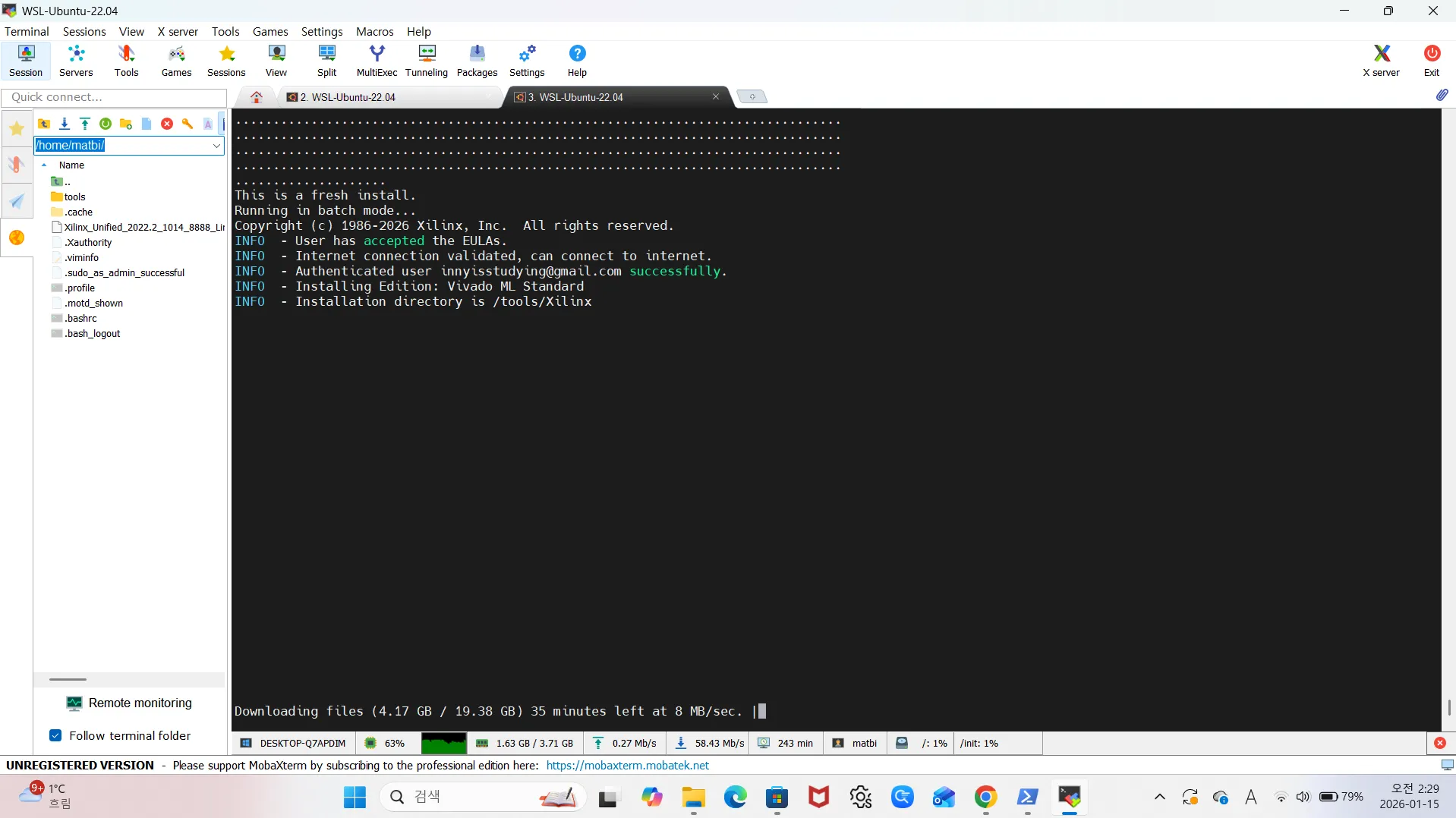The width and height of the screenshot is (1456, 818).
Task: Click the Exit toolbar button
Action: pyautogui.click(x=1432, y=61)
